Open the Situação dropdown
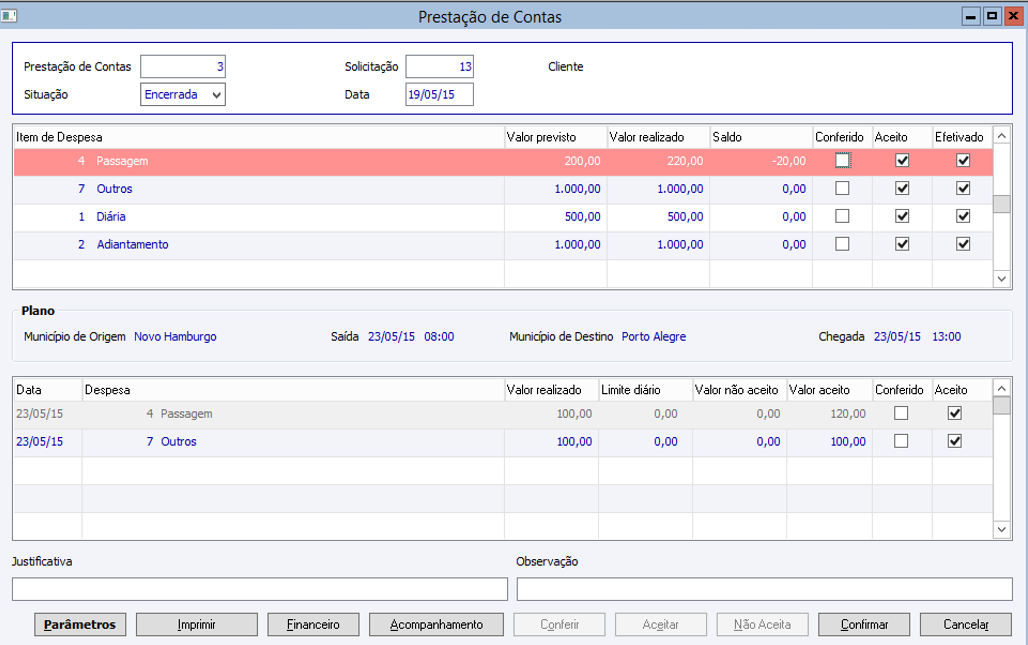 tap(217, 95)
